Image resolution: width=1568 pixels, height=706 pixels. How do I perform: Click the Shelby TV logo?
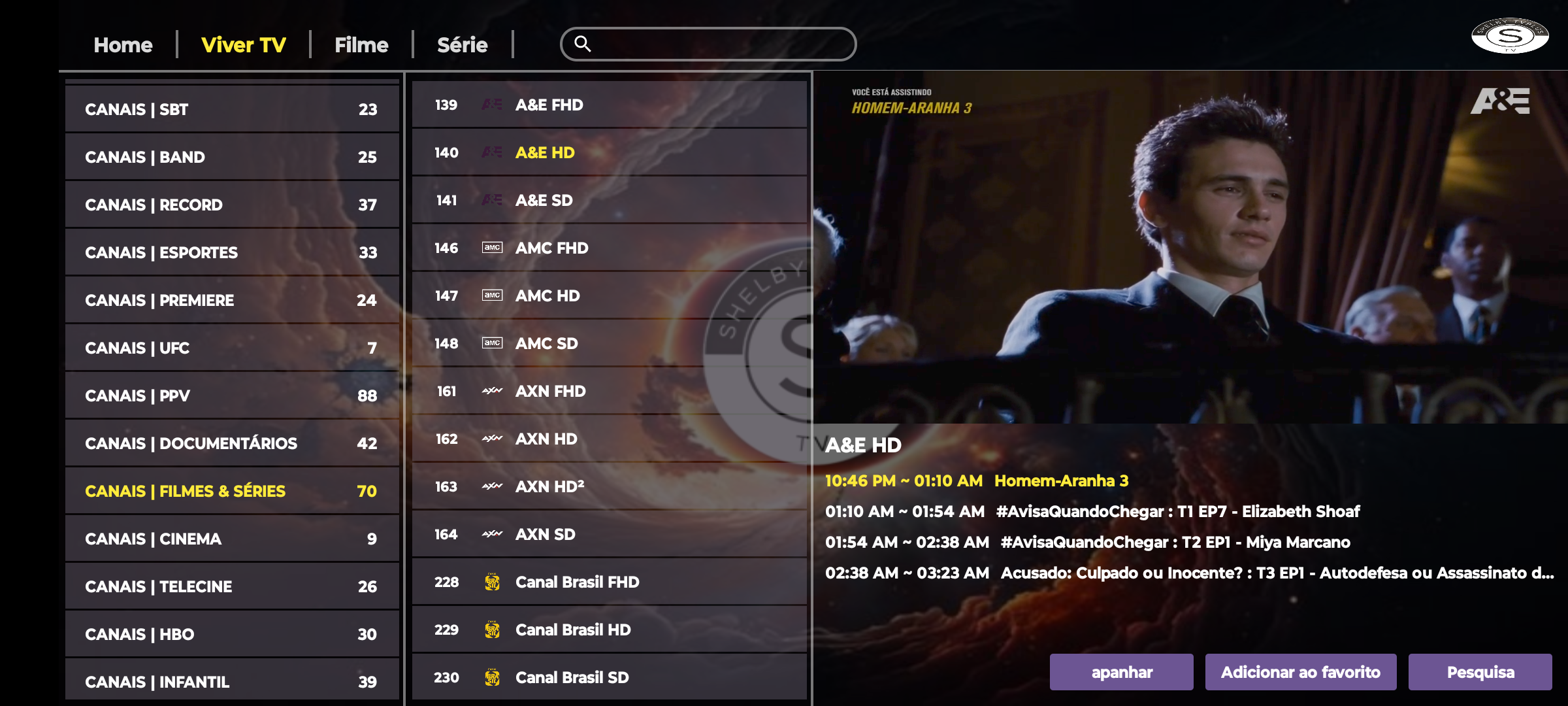1510,35
